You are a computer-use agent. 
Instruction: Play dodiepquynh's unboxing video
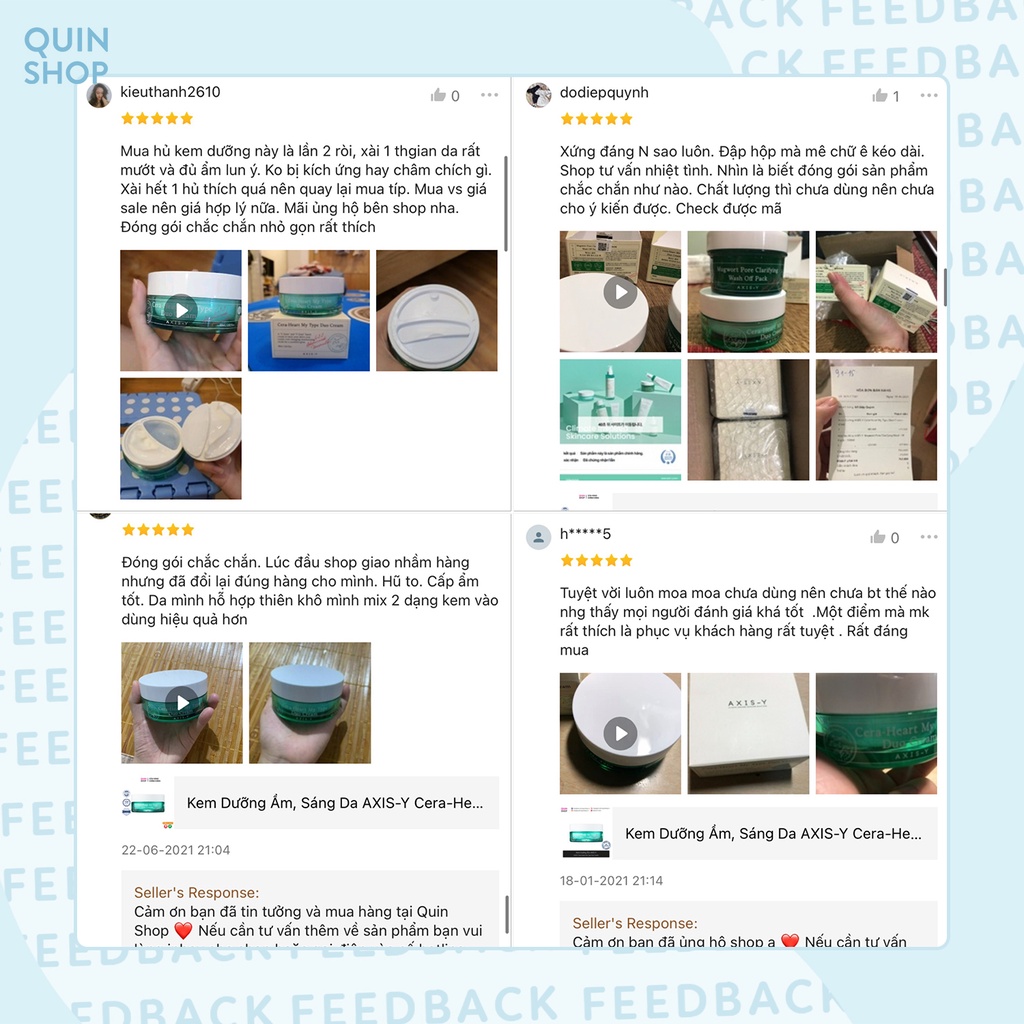point(620,291)
